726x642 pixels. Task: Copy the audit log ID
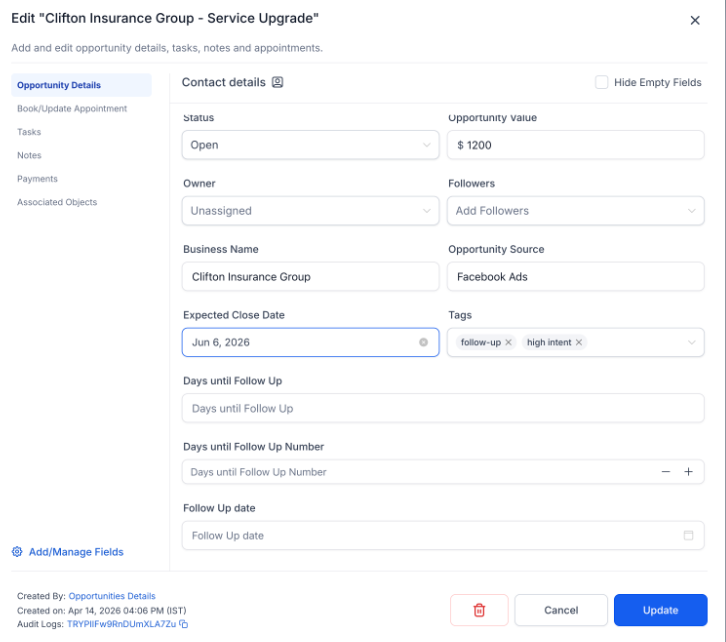tap(184, 624)
